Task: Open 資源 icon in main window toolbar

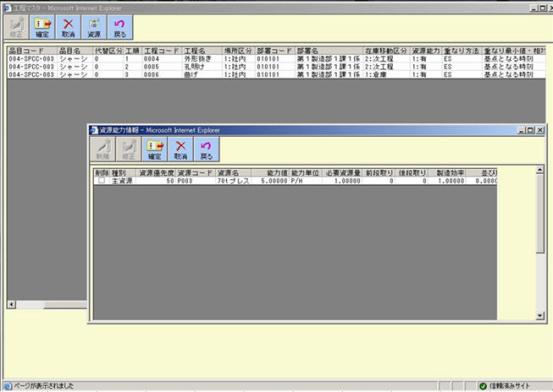Action: [94, 27]
